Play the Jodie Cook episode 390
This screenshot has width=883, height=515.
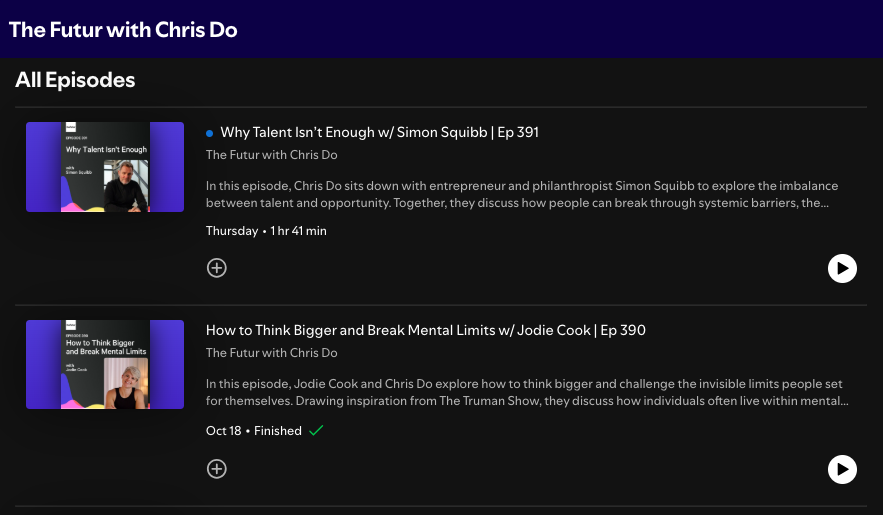842,469
